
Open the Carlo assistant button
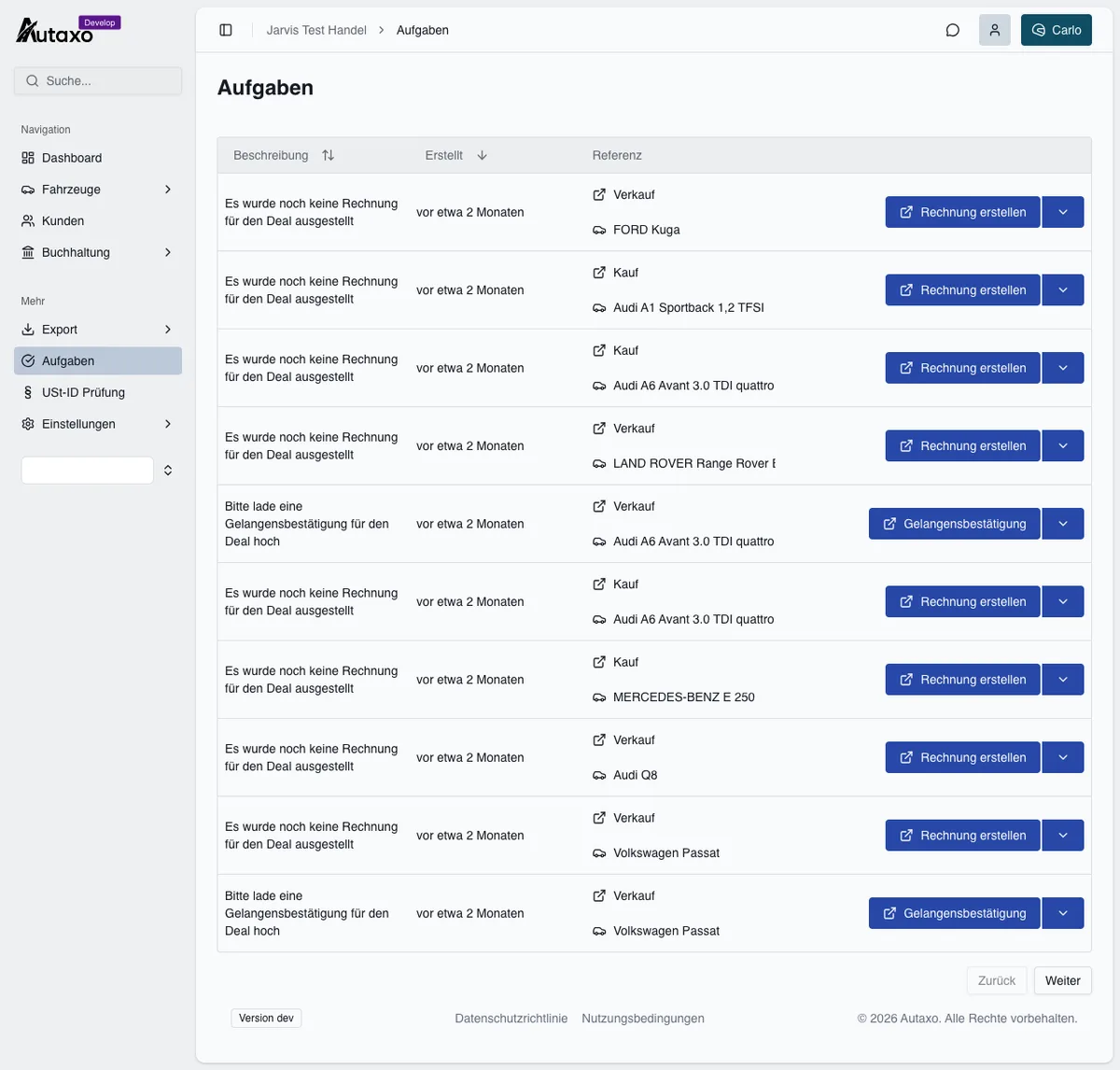pos(1056,30)
